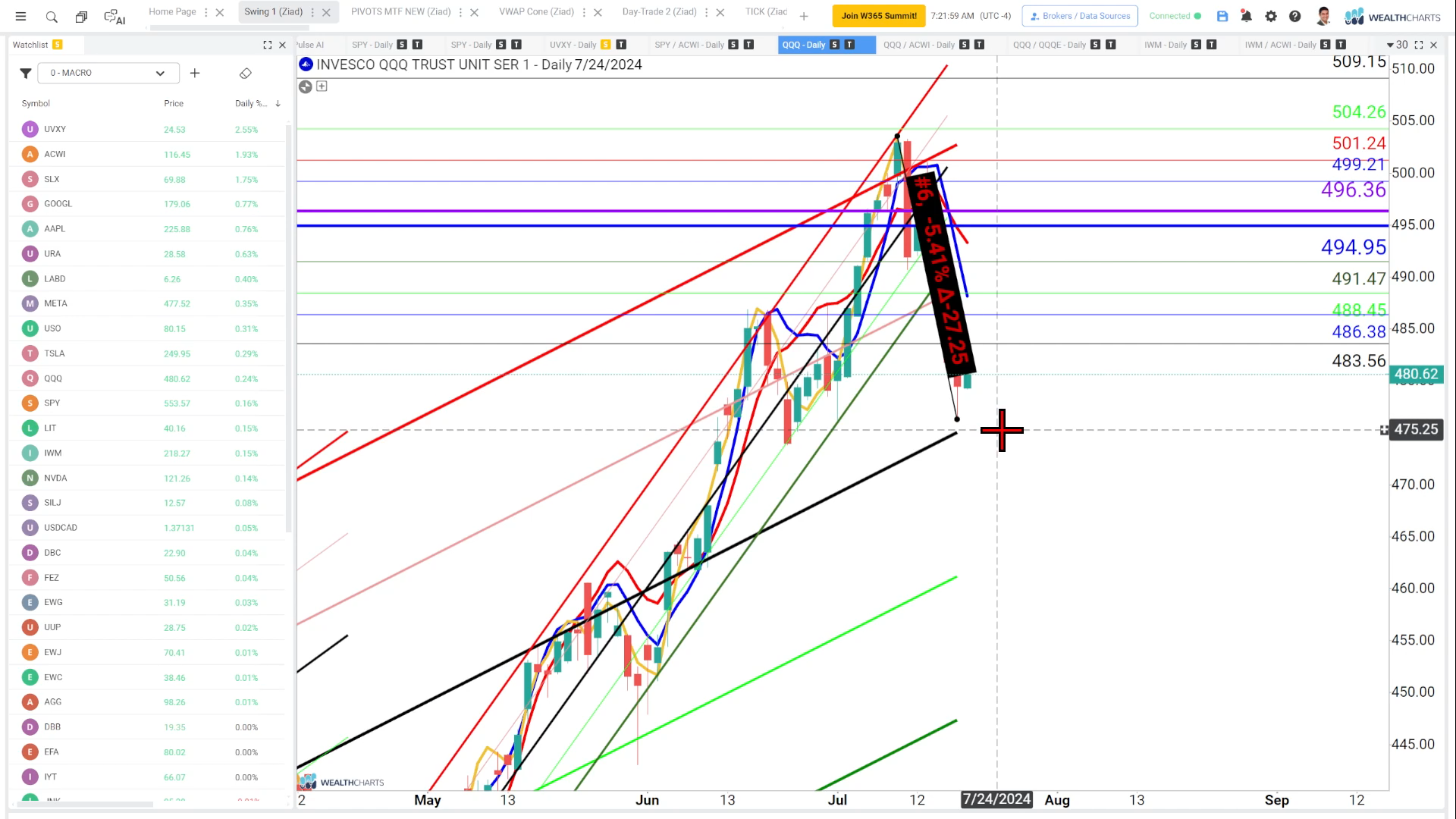Screen dimensions: 1456x819
Task: Click the watchlist vertical scrollbar
Action: (x=288, y=328)
